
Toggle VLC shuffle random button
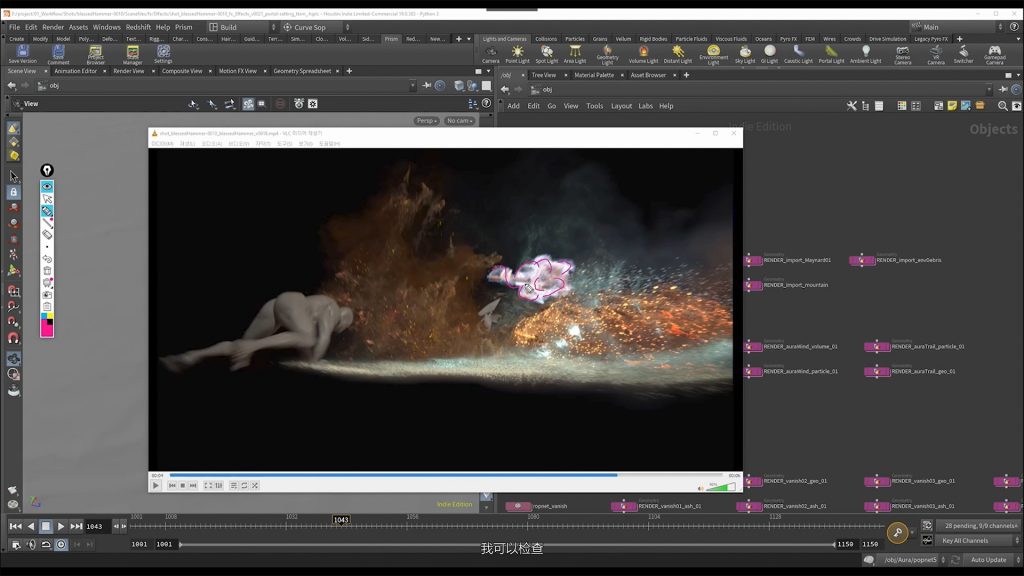255,485
